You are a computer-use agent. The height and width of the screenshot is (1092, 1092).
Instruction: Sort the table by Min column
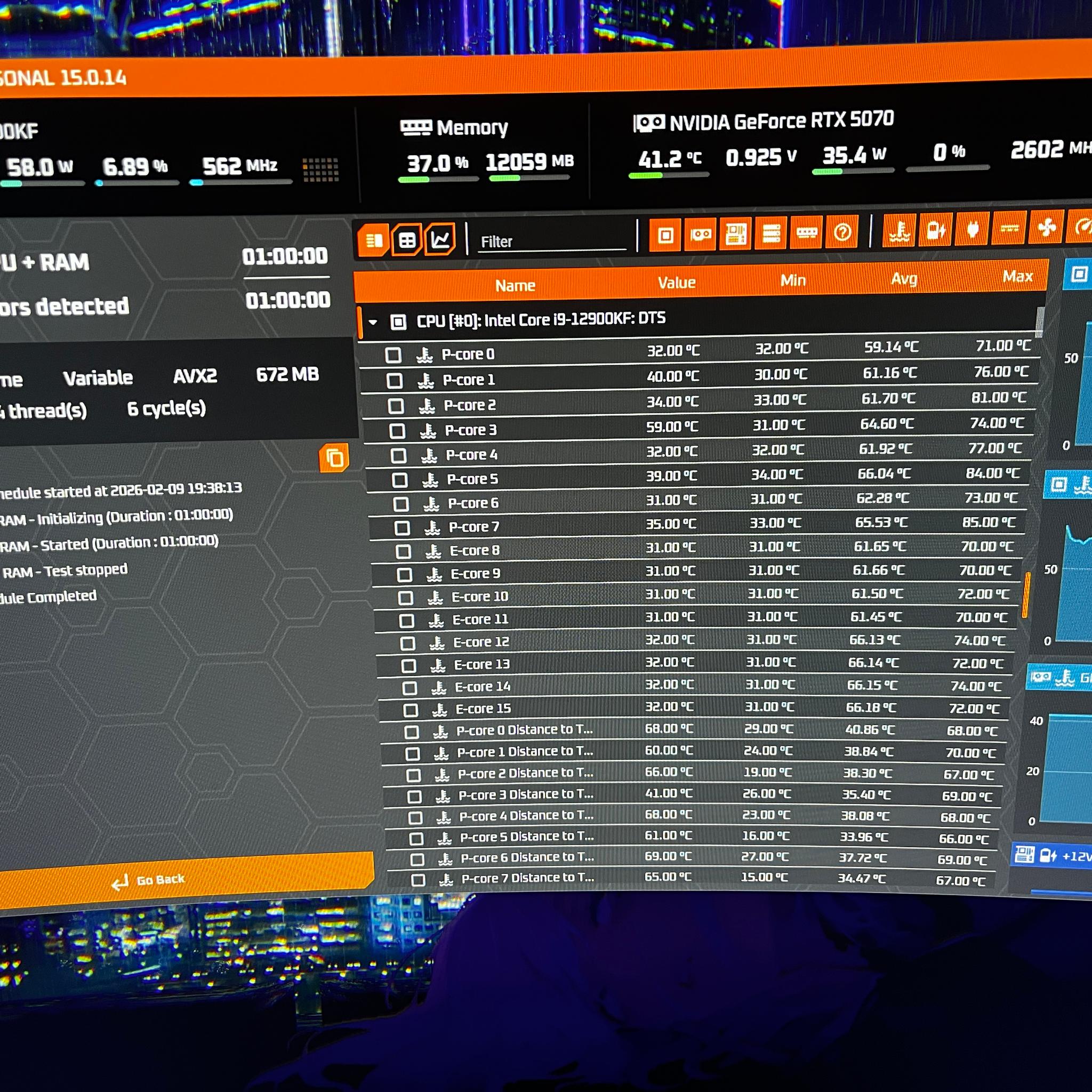792,280
